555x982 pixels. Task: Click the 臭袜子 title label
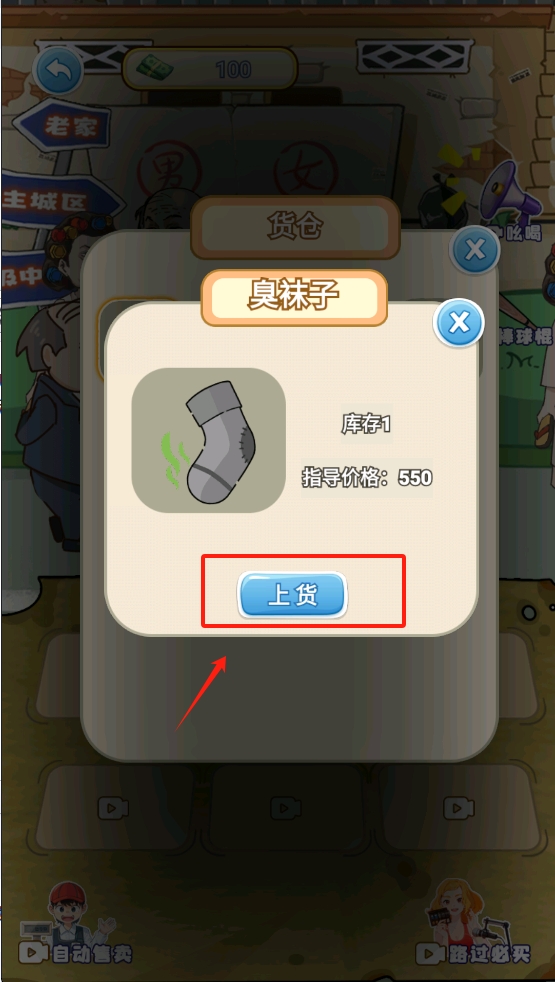click(x=294, y=298)
